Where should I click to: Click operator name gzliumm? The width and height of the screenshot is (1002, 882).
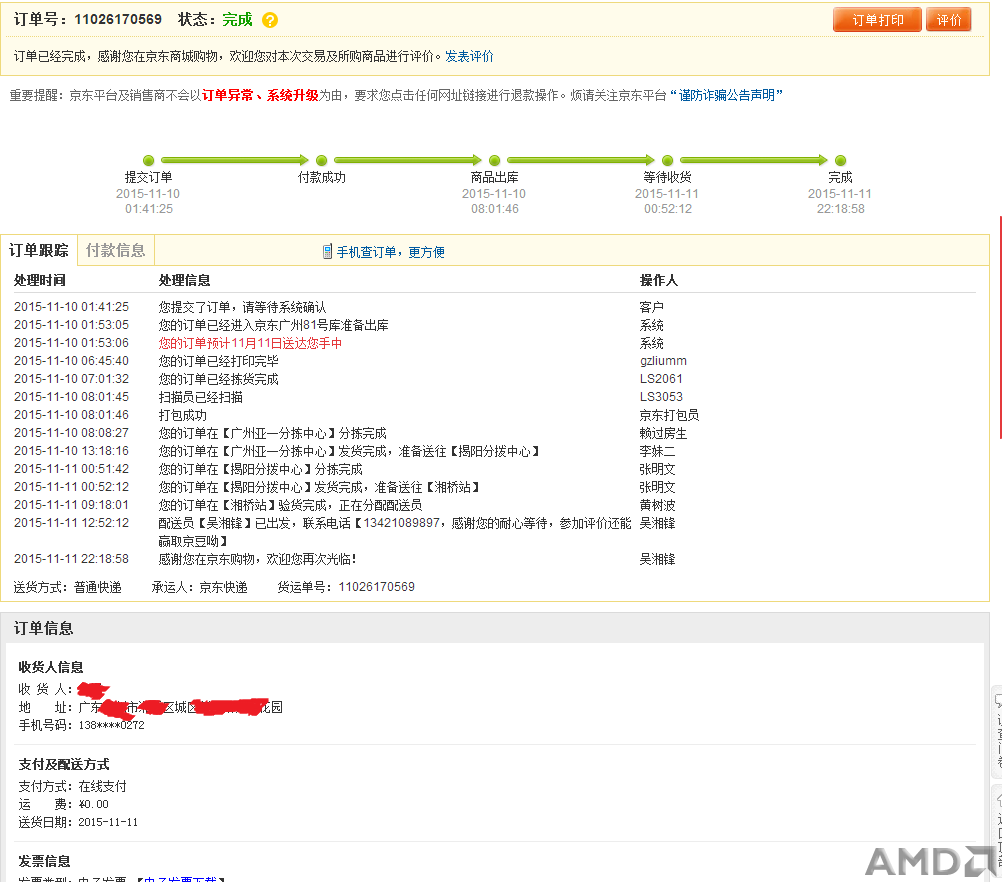[663, 361]
